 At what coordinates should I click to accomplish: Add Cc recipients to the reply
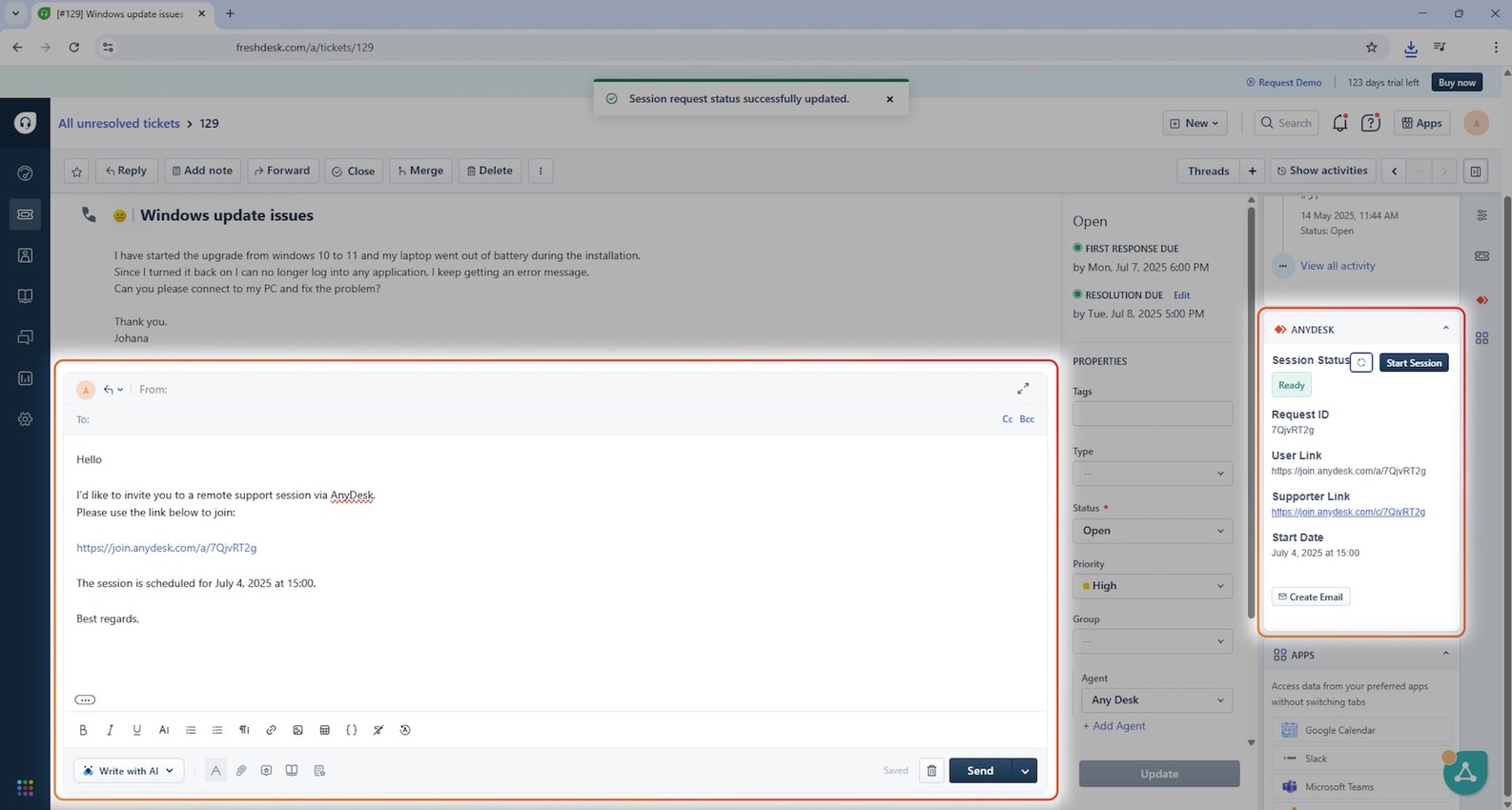(x=1007, y=419)
